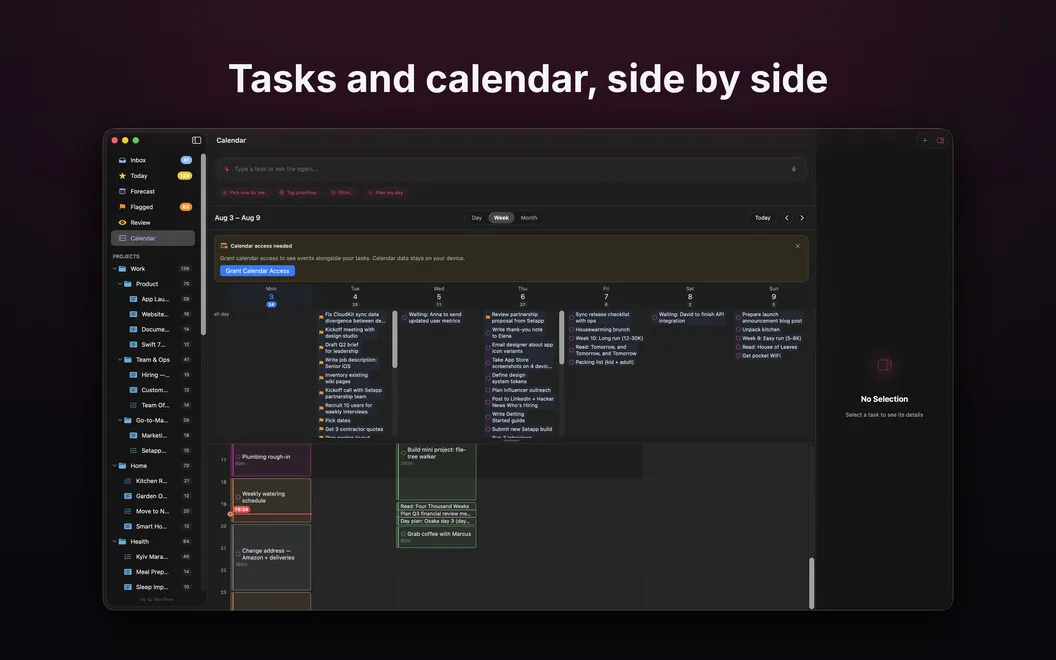1056x660 pixels.
Task: Open Read: Four Thousand Weeks event
Action: coord(436,506)
